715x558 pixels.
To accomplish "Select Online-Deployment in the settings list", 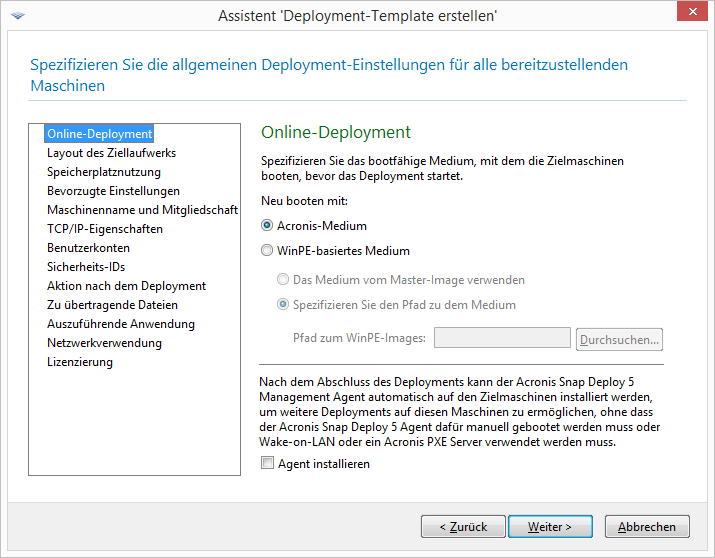I will point(99,134).
